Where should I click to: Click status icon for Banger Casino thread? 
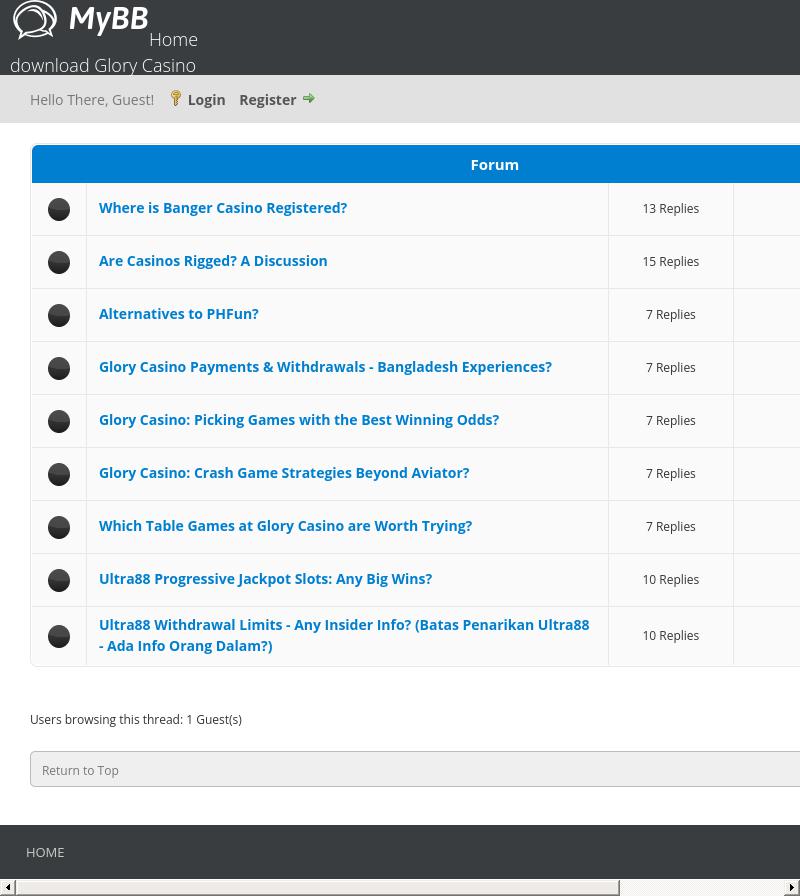coord(59,209)
